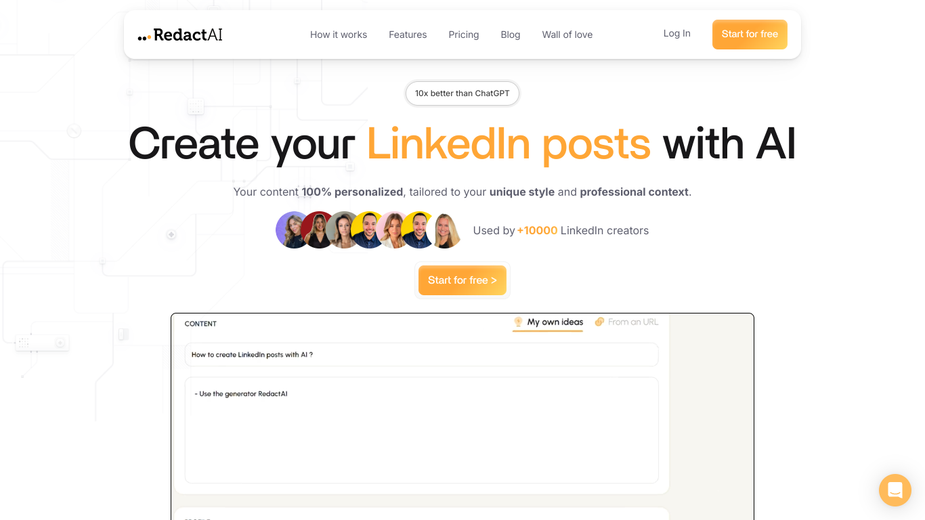Open How it works in navigation
925x520 pixels.
(x=339, y=35)
